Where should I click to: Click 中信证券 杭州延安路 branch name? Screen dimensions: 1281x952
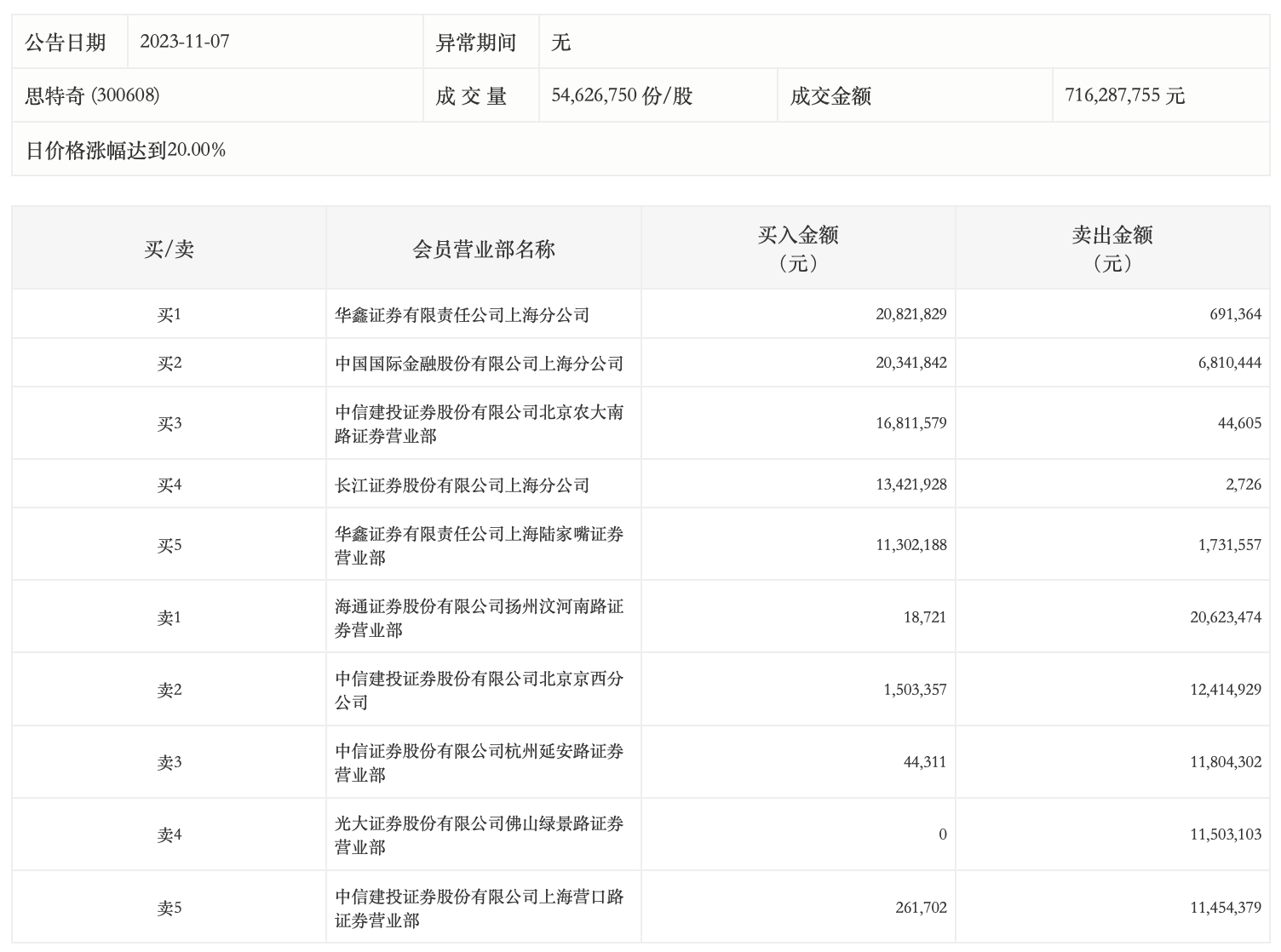[480, 762]
